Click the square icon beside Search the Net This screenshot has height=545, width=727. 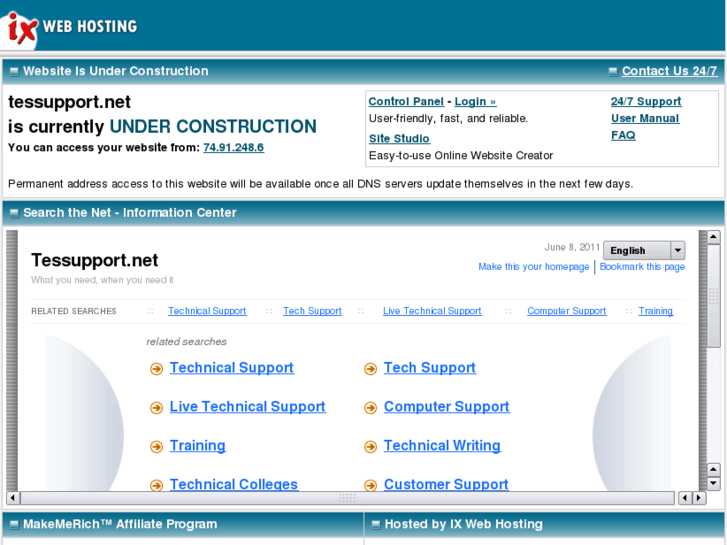(14, 213)
